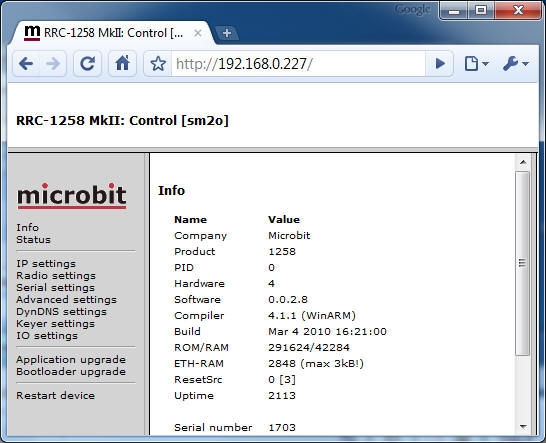Click the Uptime value 2113

[x=282, y=396]
